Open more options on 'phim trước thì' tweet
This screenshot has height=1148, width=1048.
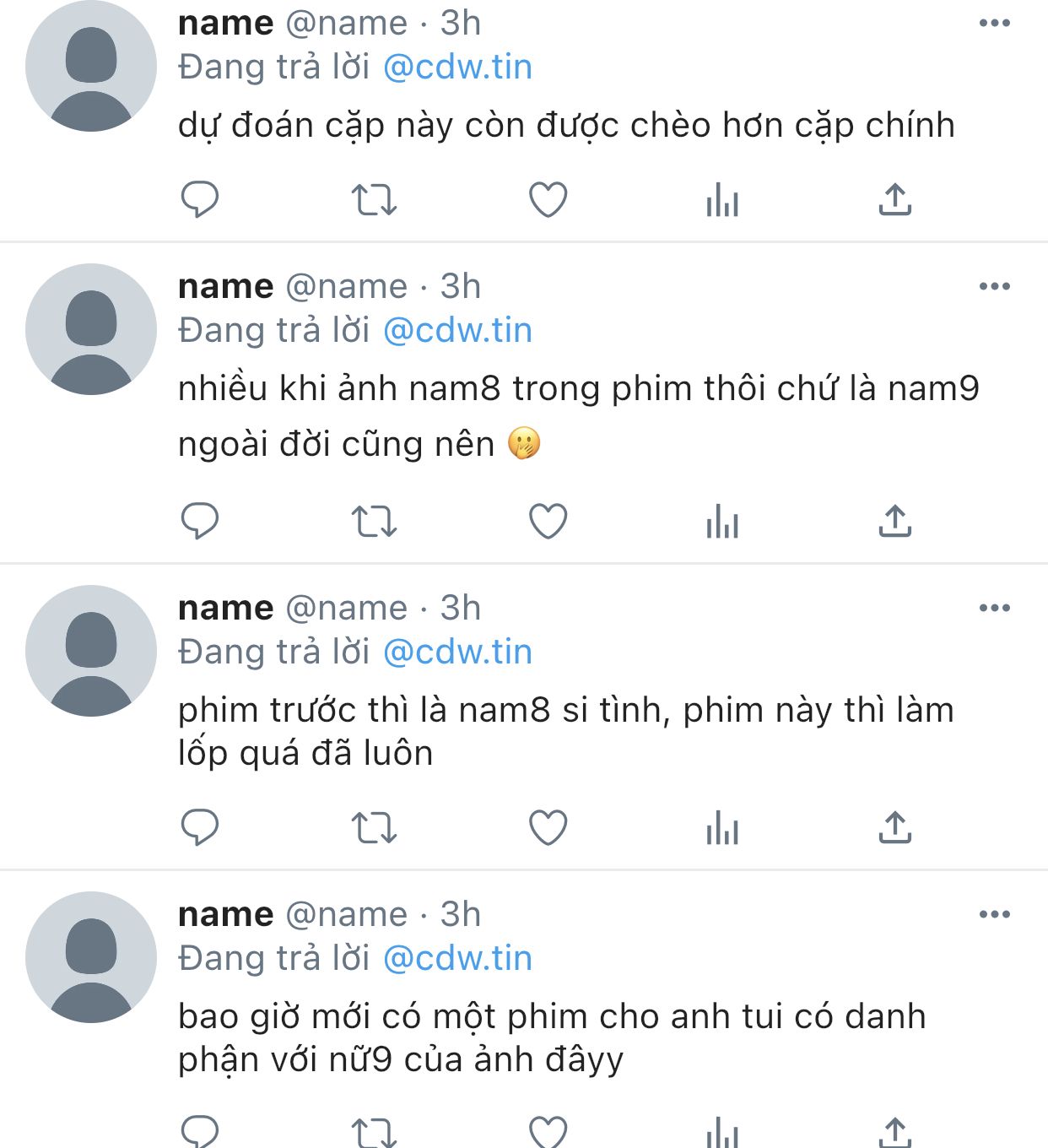point(995,608)
